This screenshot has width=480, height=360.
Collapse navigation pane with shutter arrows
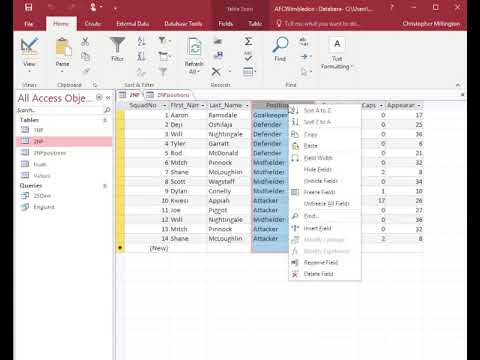coord(108,97)
